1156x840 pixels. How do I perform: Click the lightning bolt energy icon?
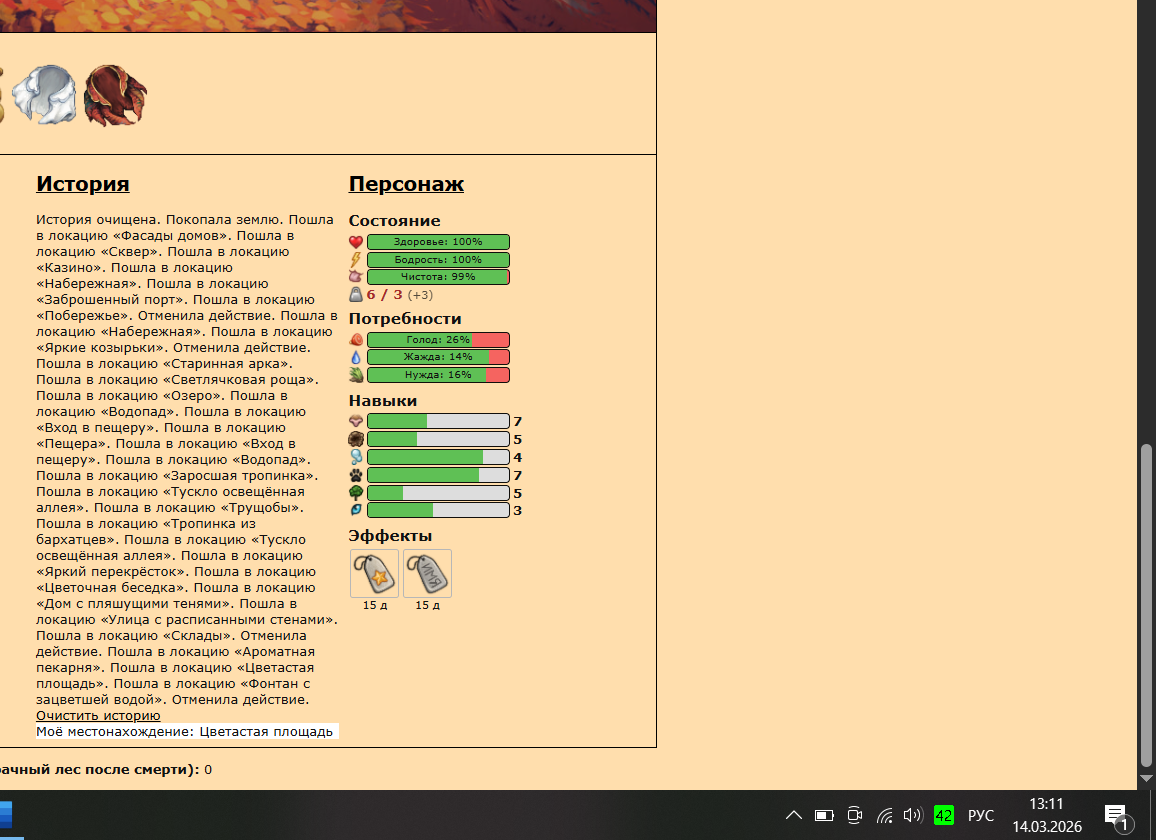(356, 260)
